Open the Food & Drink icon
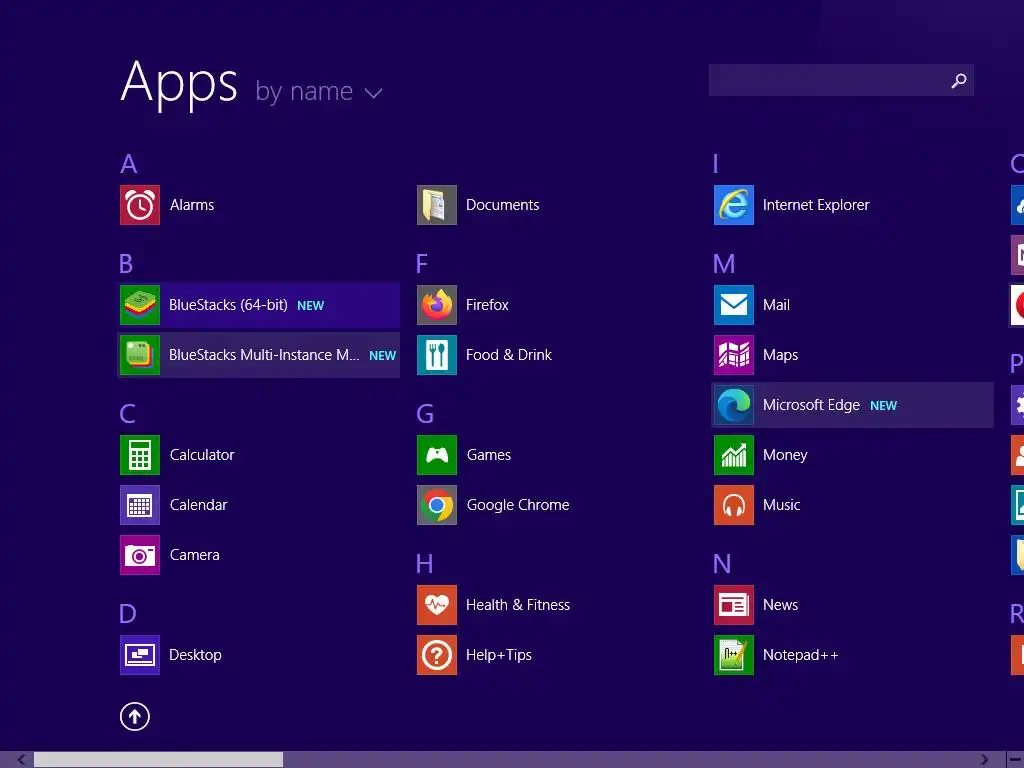This screenshot has width=1024, height=768. [x=437, y=355]
